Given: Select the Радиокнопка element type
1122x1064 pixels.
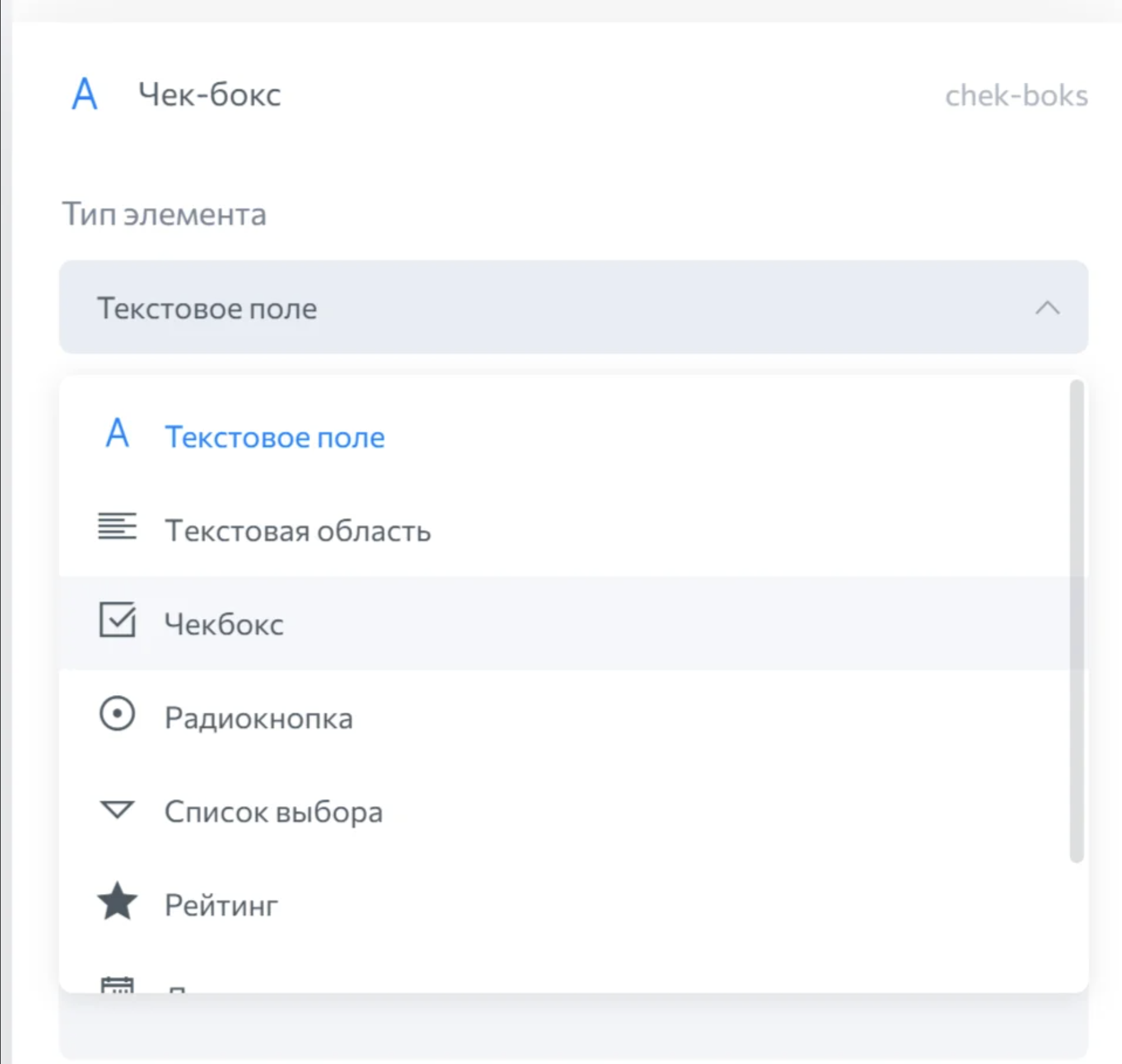Looking at the screenshot, I should pyautogui.click(x=259, y=718).
